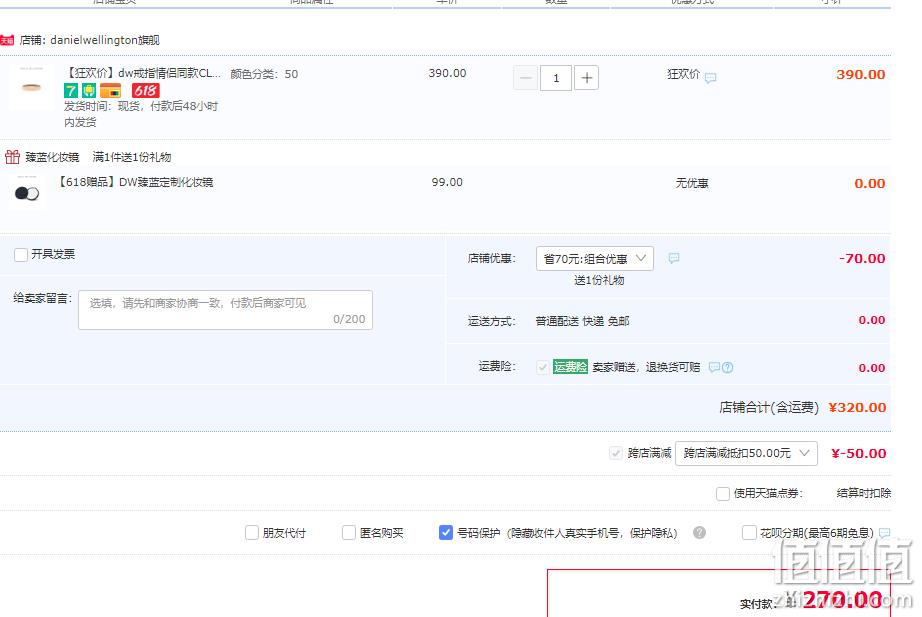
Task: Click the red 390.00 subtotal
Action: [860, 75]
